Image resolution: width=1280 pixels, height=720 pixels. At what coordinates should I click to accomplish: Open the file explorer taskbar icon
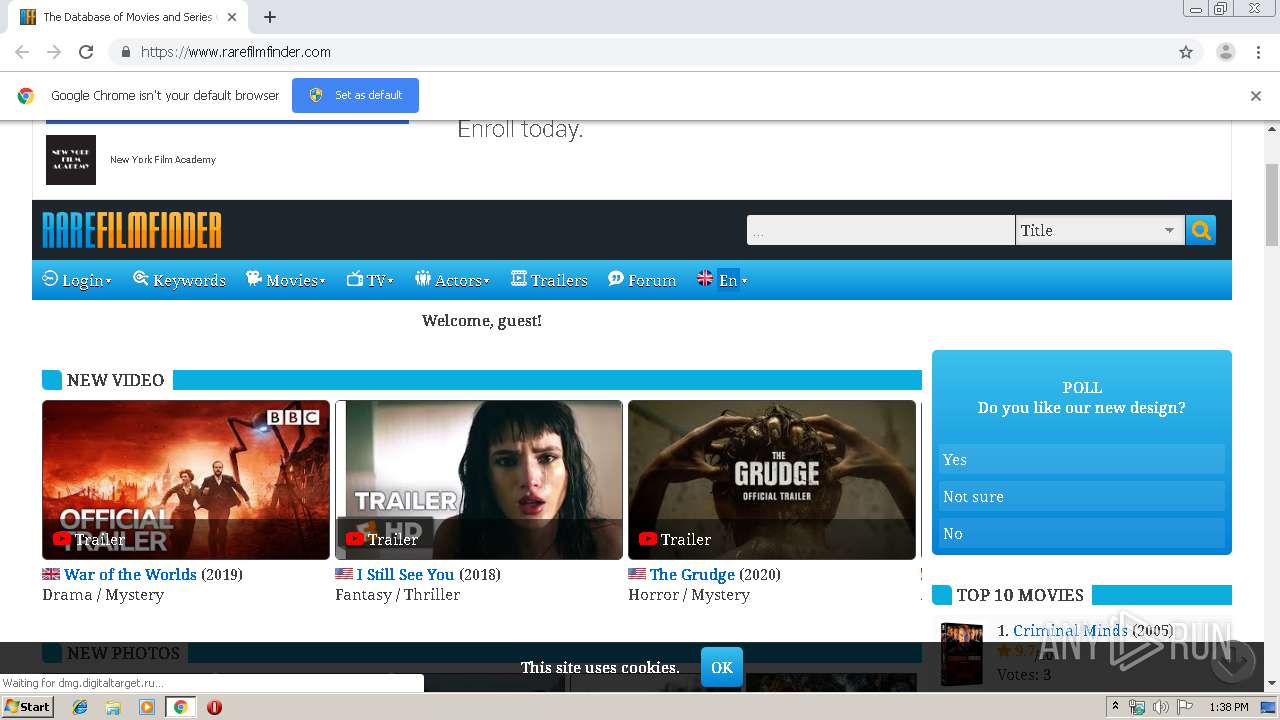(113, 707)
